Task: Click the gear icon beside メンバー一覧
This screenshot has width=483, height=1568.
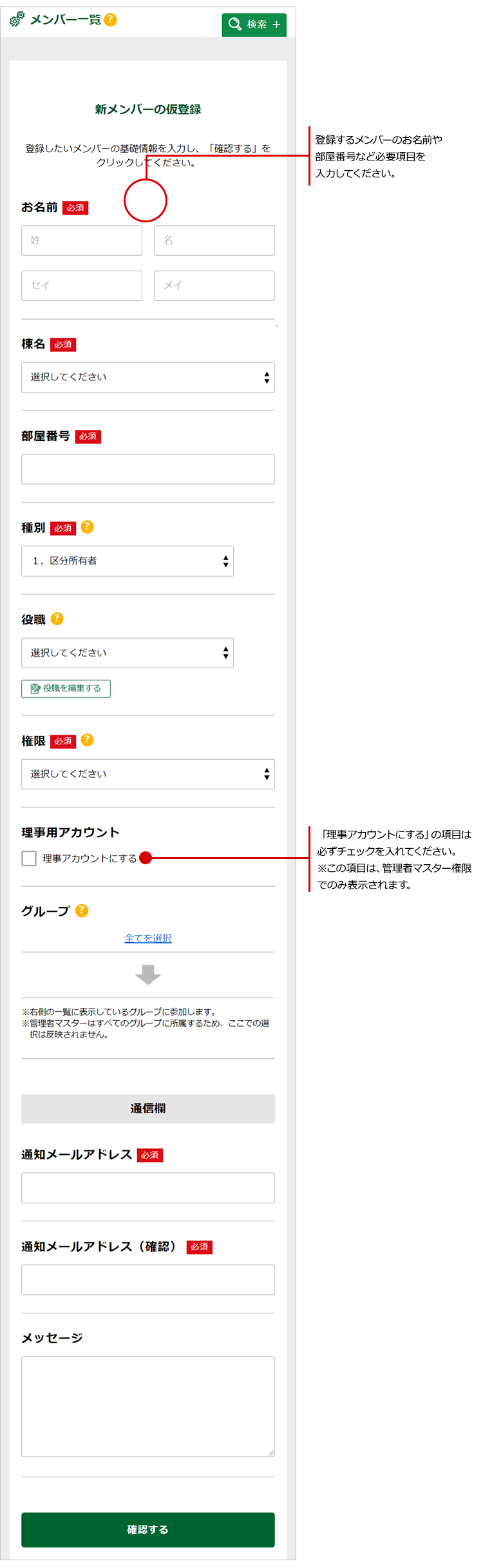Action: (17, 19)
